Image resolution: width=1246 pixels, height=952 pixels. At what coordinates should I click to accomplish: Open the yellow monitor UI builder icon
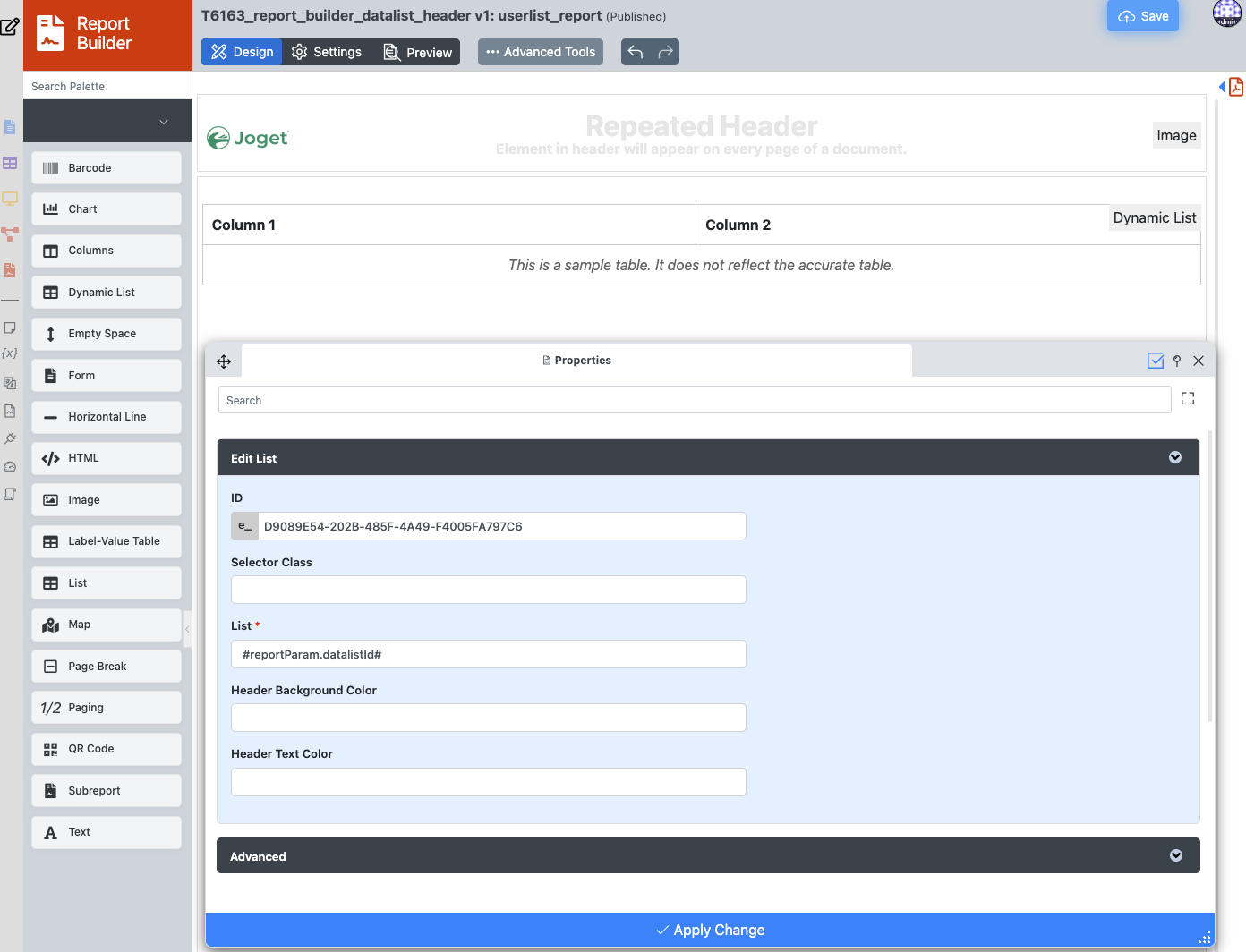click(10, 199)
